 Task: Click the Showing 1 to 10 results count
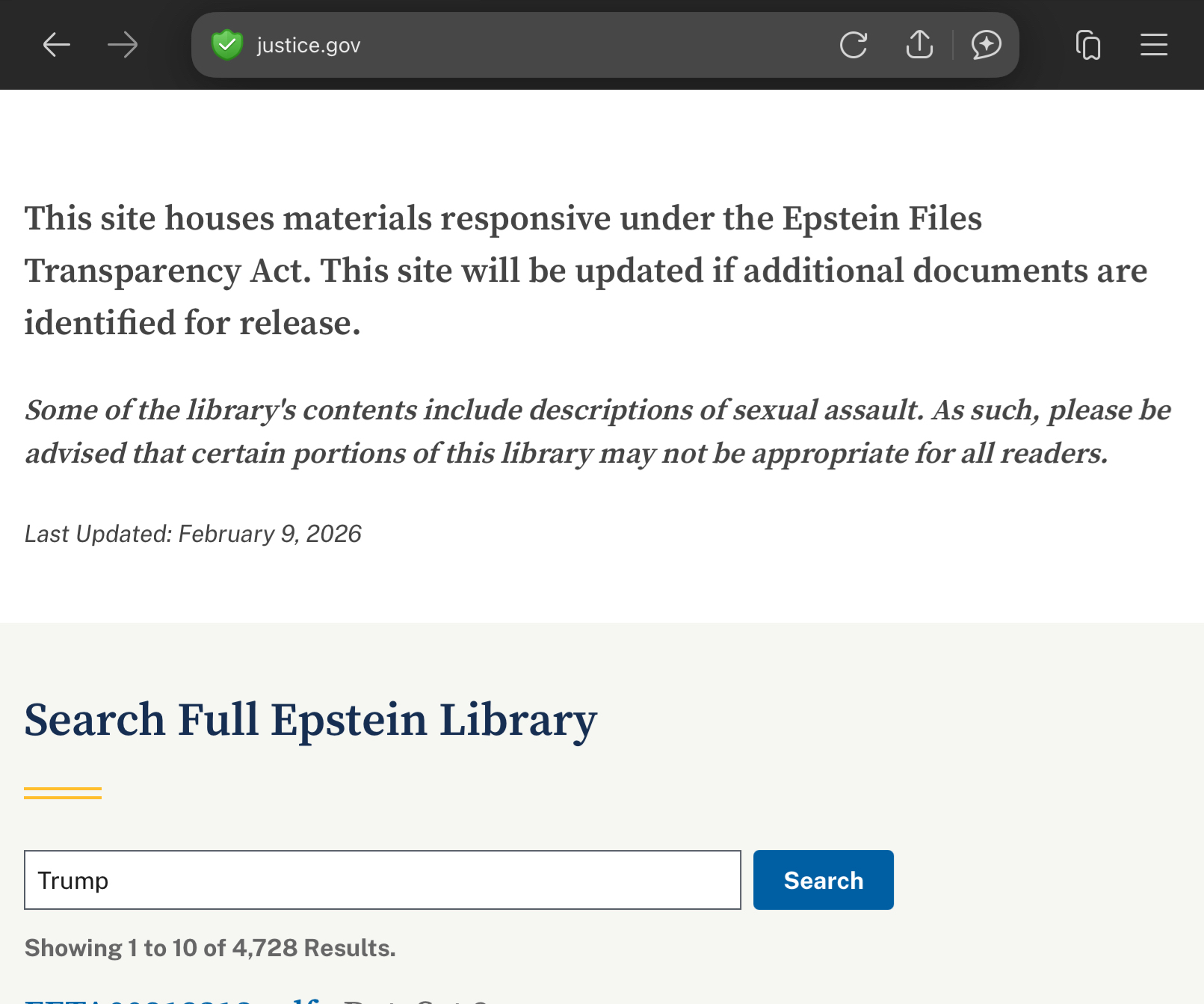(x=210, y=948)
